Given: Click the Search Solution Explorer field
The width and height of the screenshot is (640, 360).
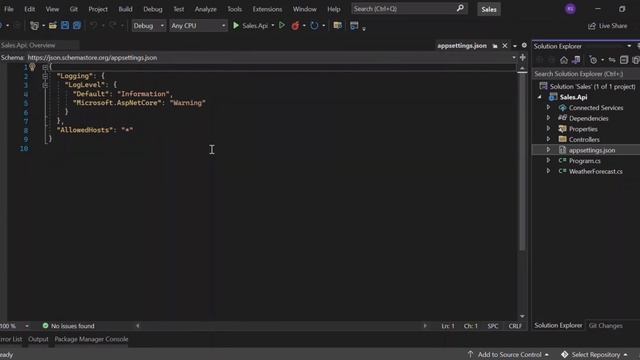Looking at the screenshot, I should (x=586, y=74).
